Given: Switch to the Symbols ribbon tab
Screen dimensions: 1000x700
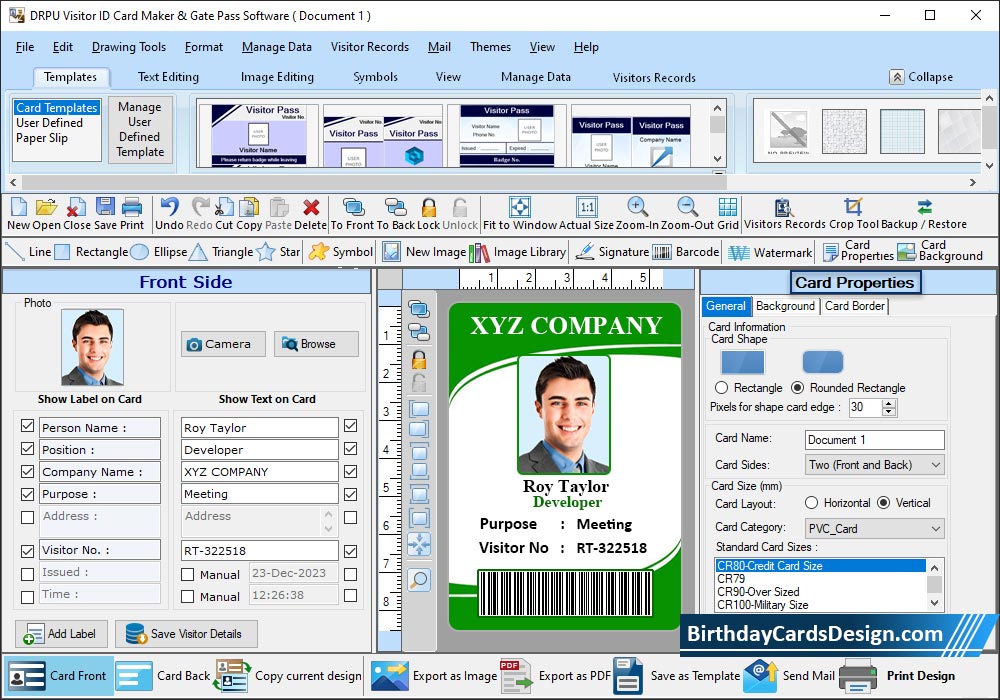Looking at the screenshot, I should [x=375, y=77].
